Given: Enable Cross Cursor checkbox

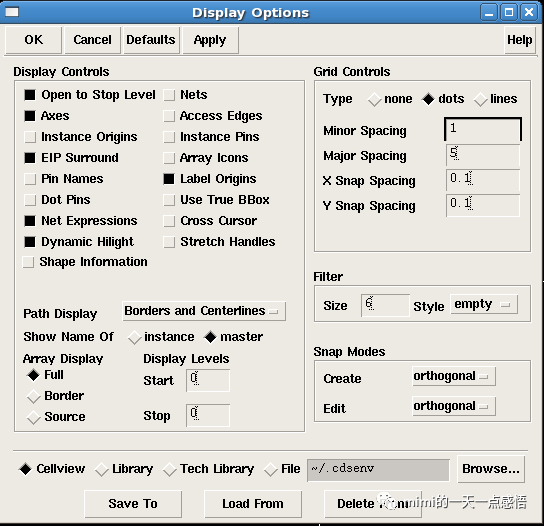Looking at the screenshot, I should tap(169, 221).
